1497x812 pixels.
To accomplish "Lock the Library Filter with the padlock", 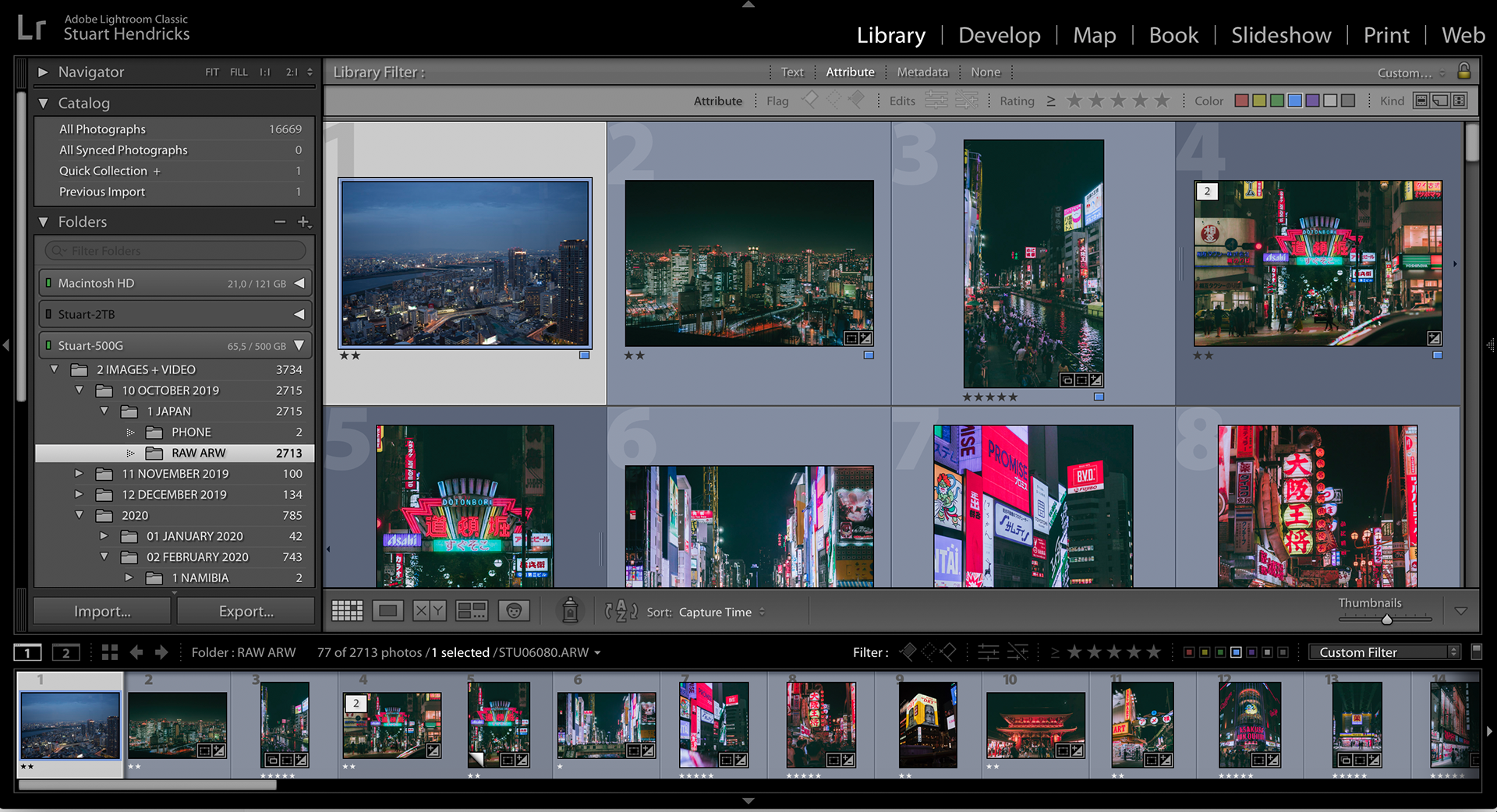I will (1464, 71).
